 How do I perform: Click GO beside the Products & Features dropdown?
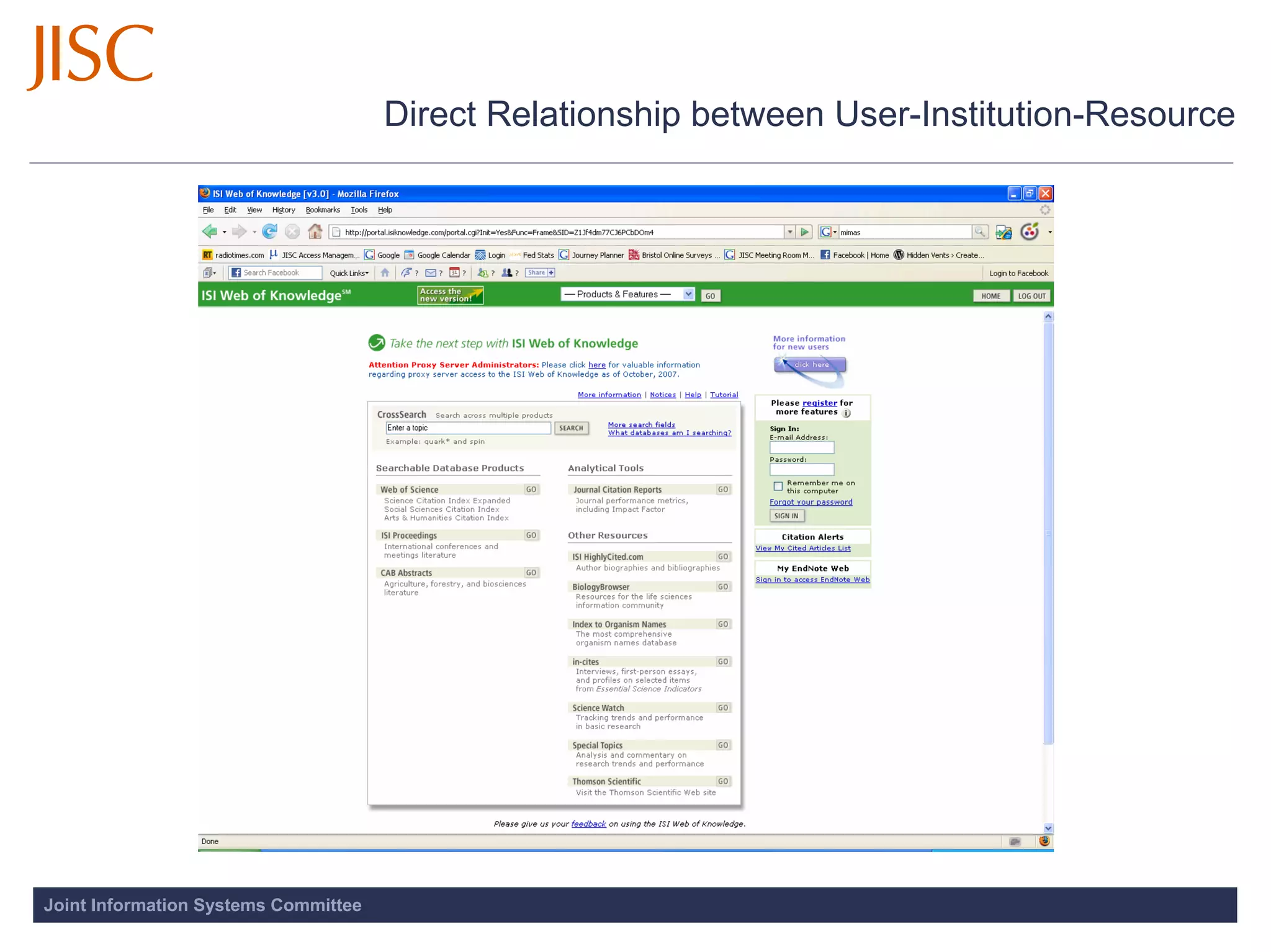tap(710, 296)
